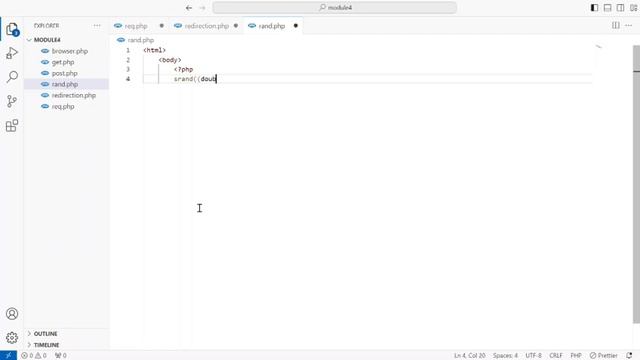The width and height of the screenshot is (640, 360).
Task: Open redirection.php in the file tree
Action: click(x=73, y=95)
